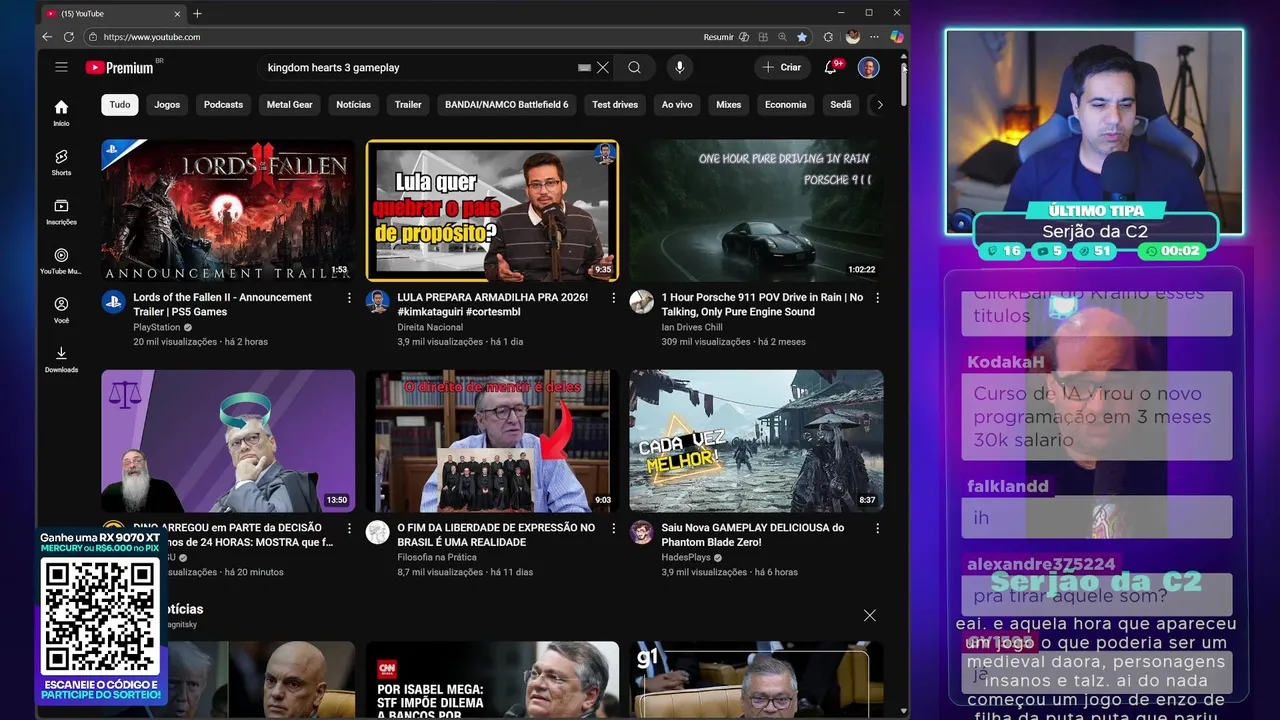Screen dimensions: 1280x720
Task: Click the browser address bar URL
Action: [x=152, y=37]
